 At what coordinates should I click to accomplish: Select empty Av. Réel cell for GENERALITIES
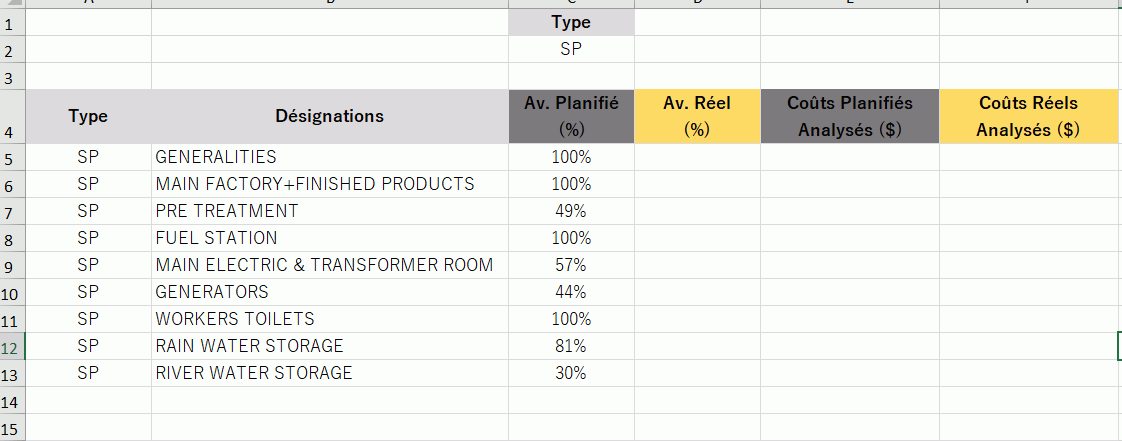click(697, 157)
